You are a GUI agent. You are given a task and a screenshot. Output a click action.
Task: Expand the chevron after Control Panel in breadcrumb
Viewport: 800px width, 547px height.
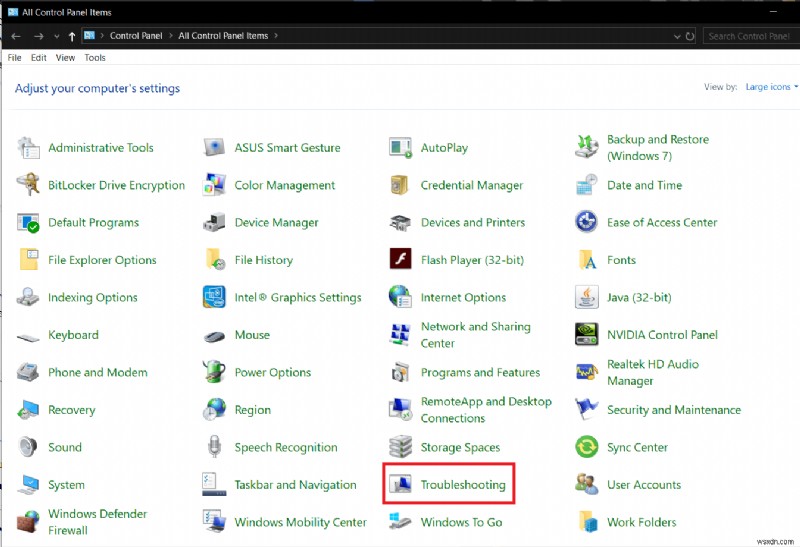point(169,36)
